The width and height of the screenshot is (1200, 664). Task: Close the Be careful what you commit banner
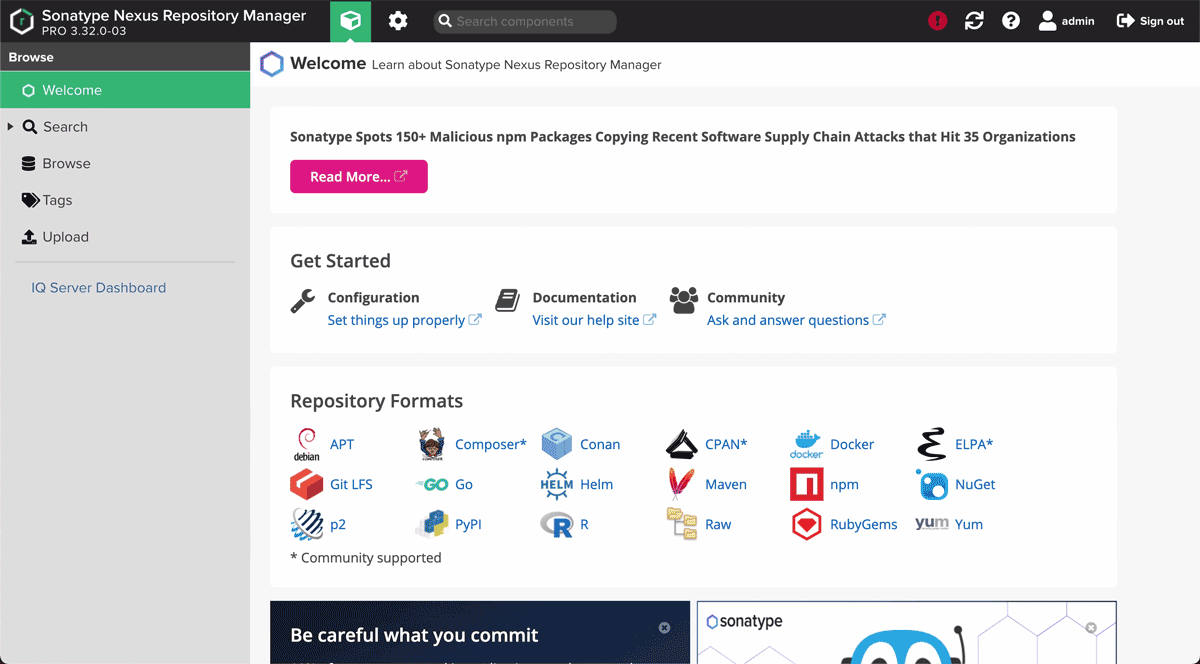pyautogui.click(x=664, y=628)
